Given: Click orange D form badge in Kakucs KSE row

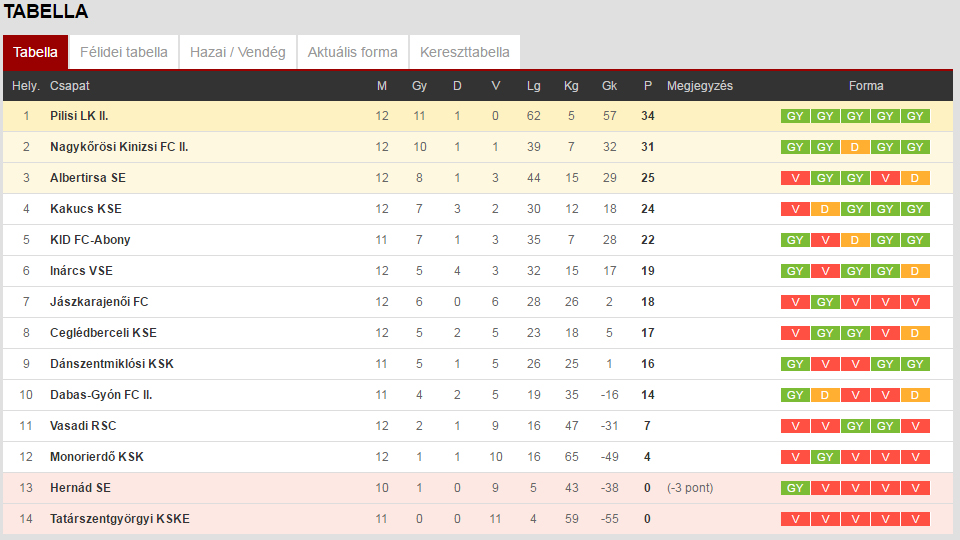Looking at the screenshot, I should point(825,209).
